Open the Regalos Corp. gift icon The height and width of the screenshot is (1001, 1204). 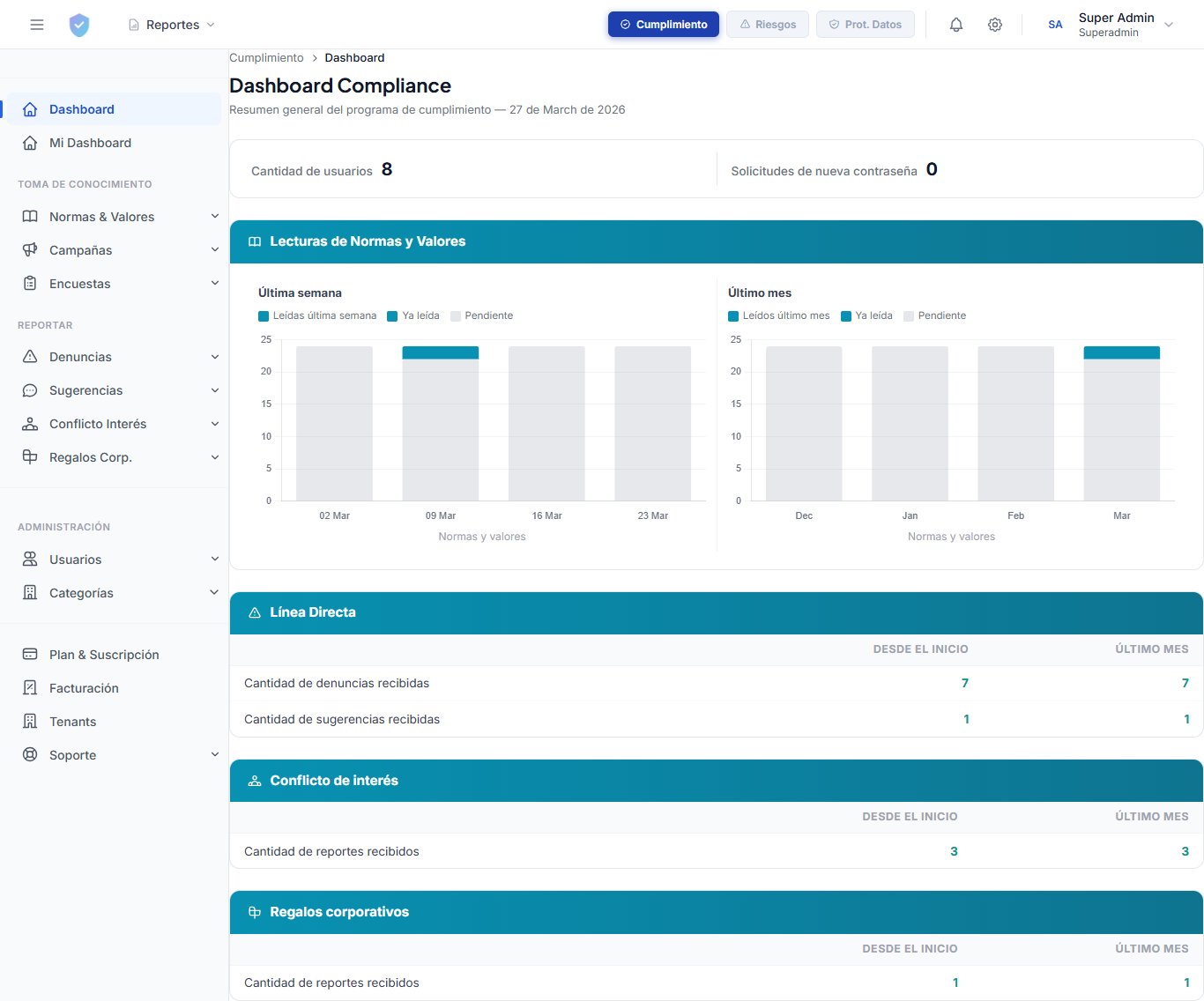pos(31,456)
